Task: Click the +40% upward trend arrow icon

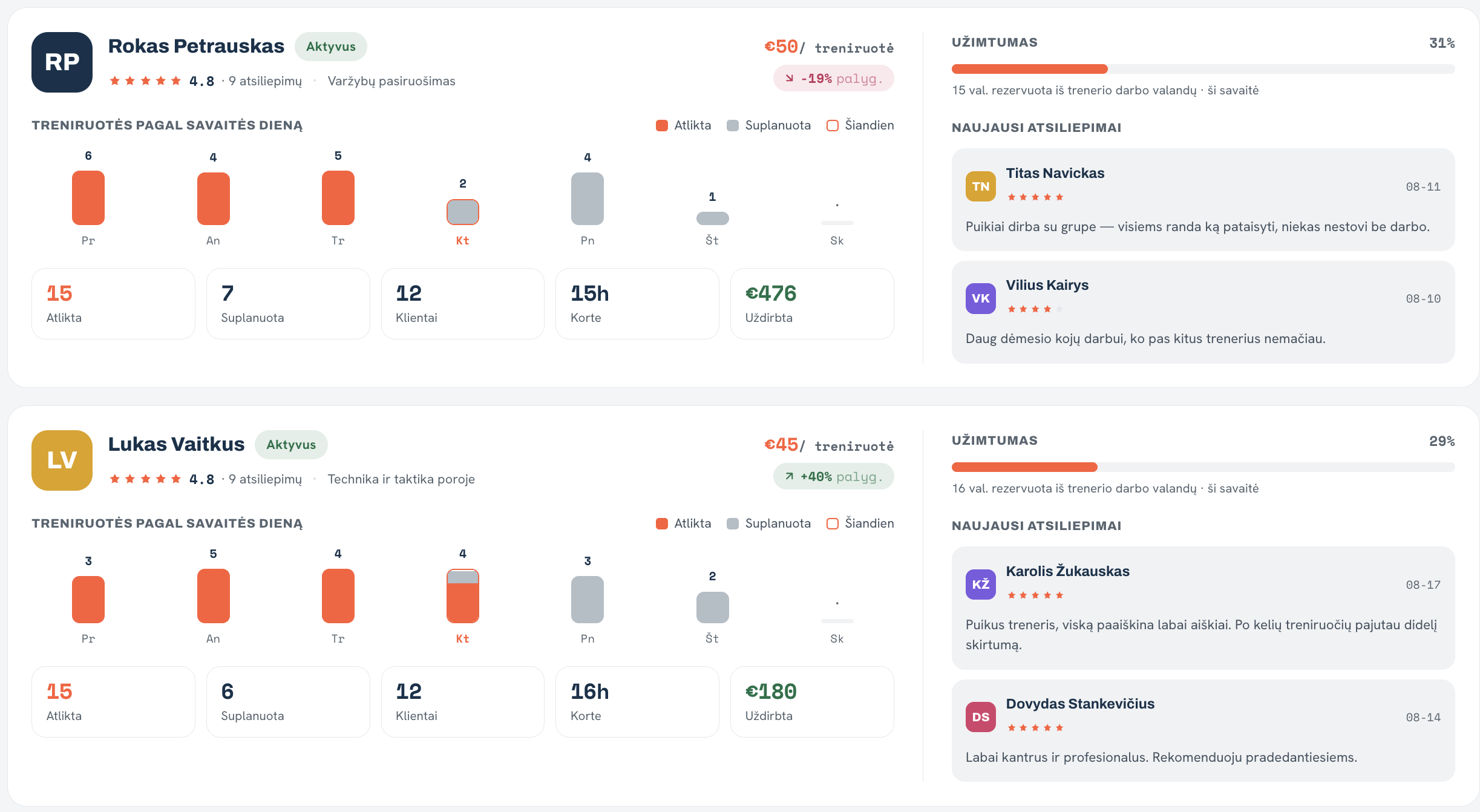Action: pos(789,477)
